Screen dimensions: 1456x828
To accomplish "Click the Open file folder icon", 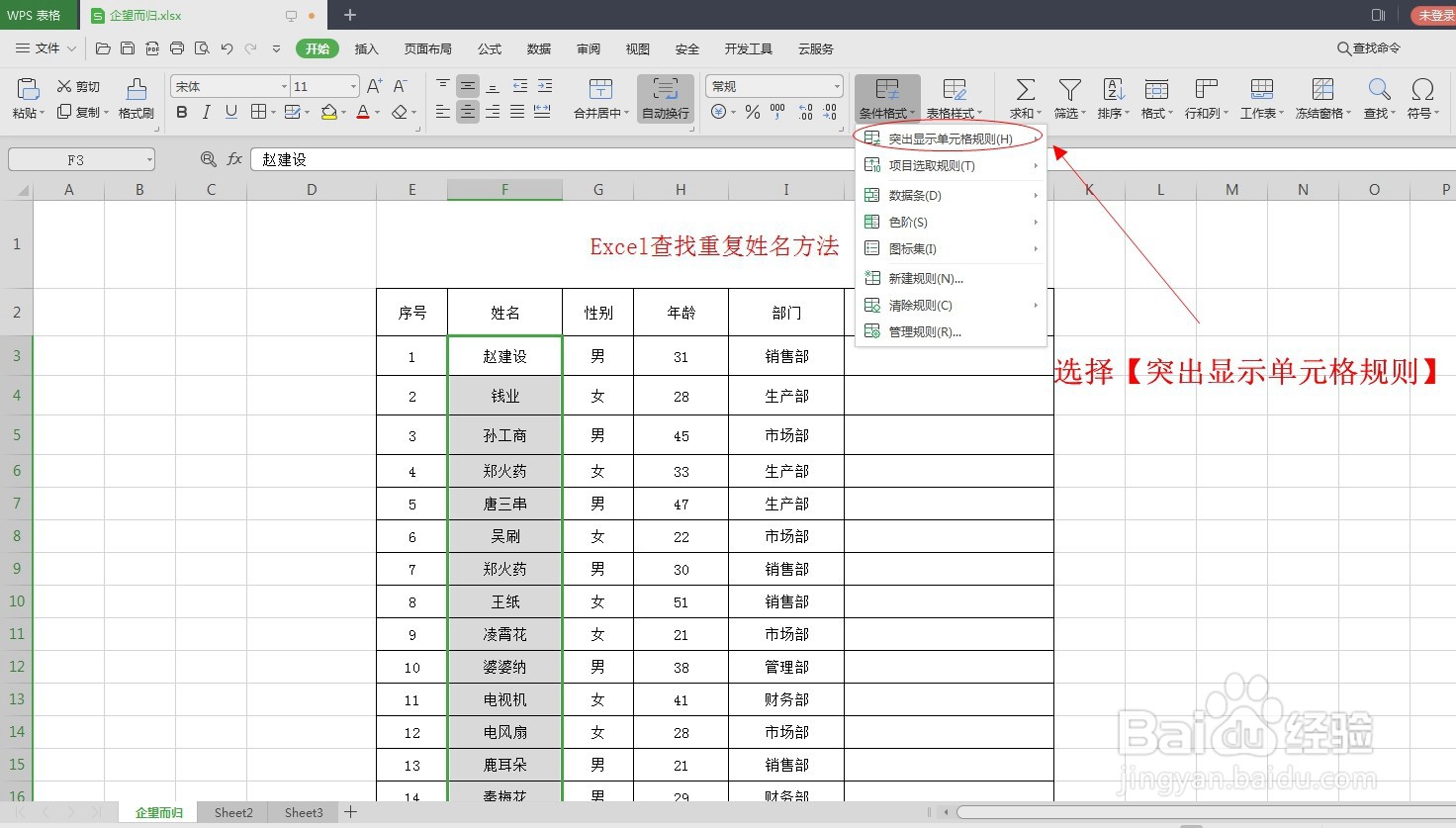I will click(103, 47).
